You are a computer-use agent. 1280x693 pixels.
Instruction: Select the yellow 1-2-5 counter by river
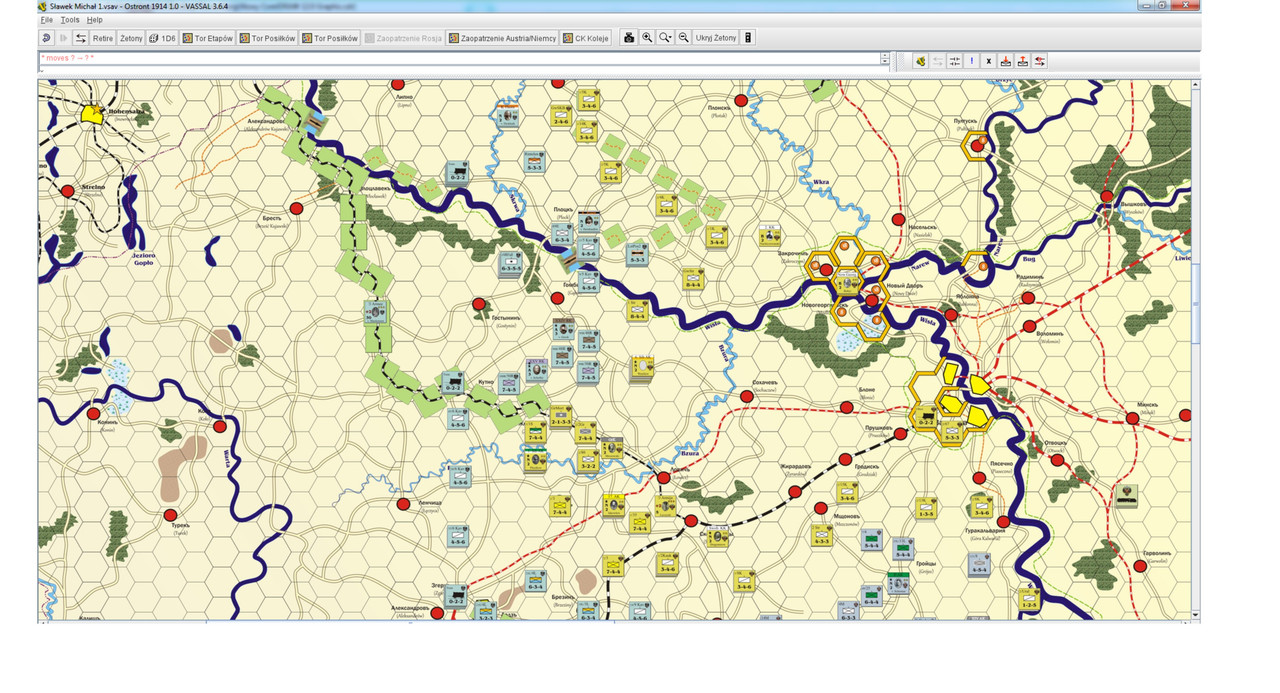tap(1029, 599)
